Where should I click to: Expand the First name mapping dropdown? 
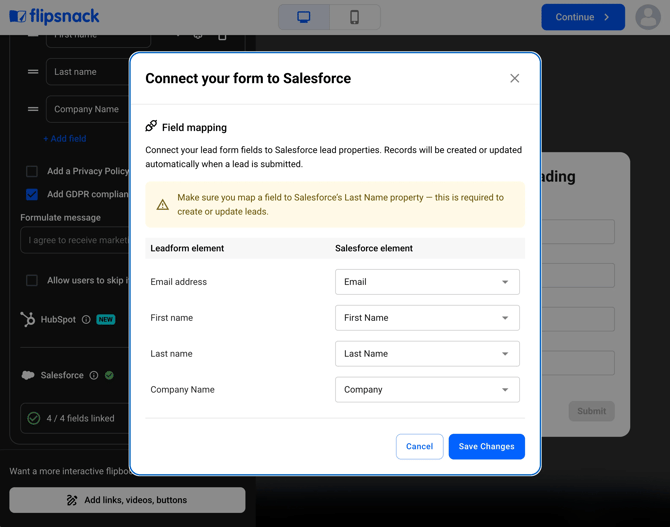click(x=427, y=318)
